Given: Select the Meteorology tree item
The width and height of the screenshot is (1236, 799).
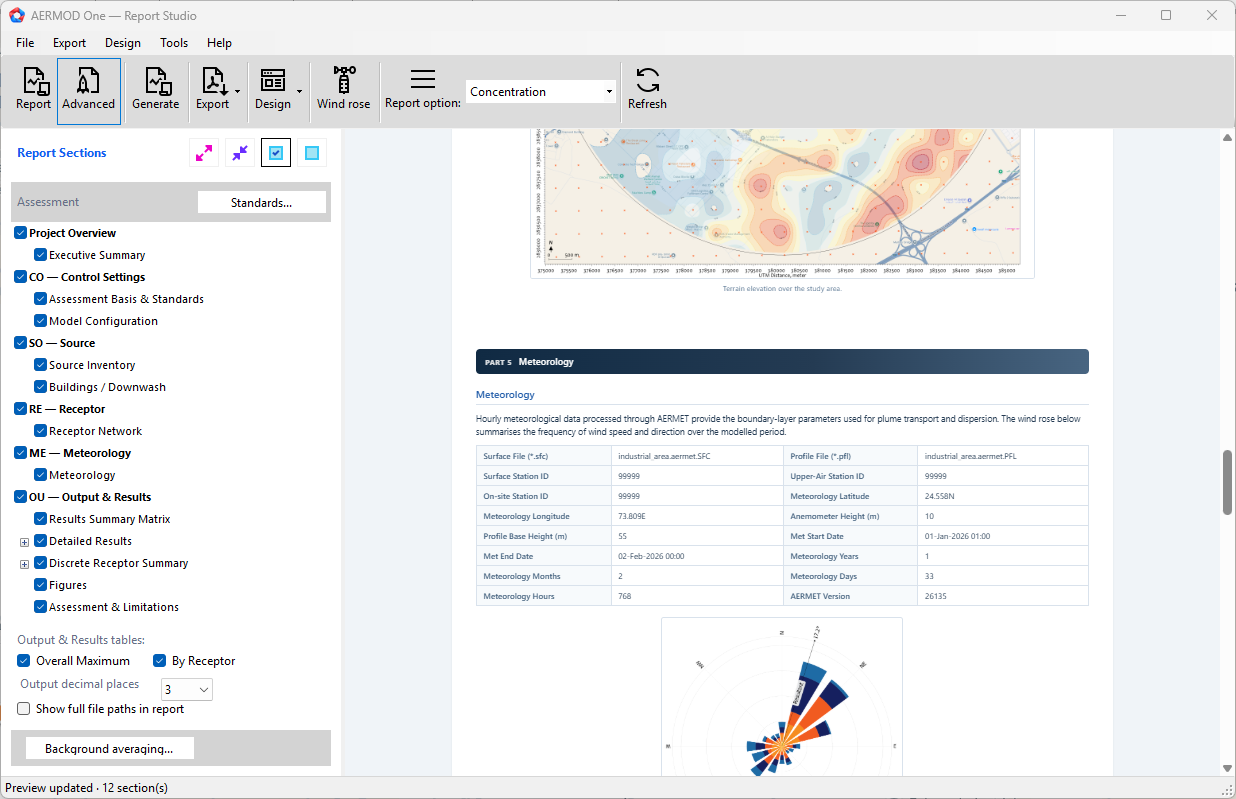Looking at the screenshot, I should [82, 475].
